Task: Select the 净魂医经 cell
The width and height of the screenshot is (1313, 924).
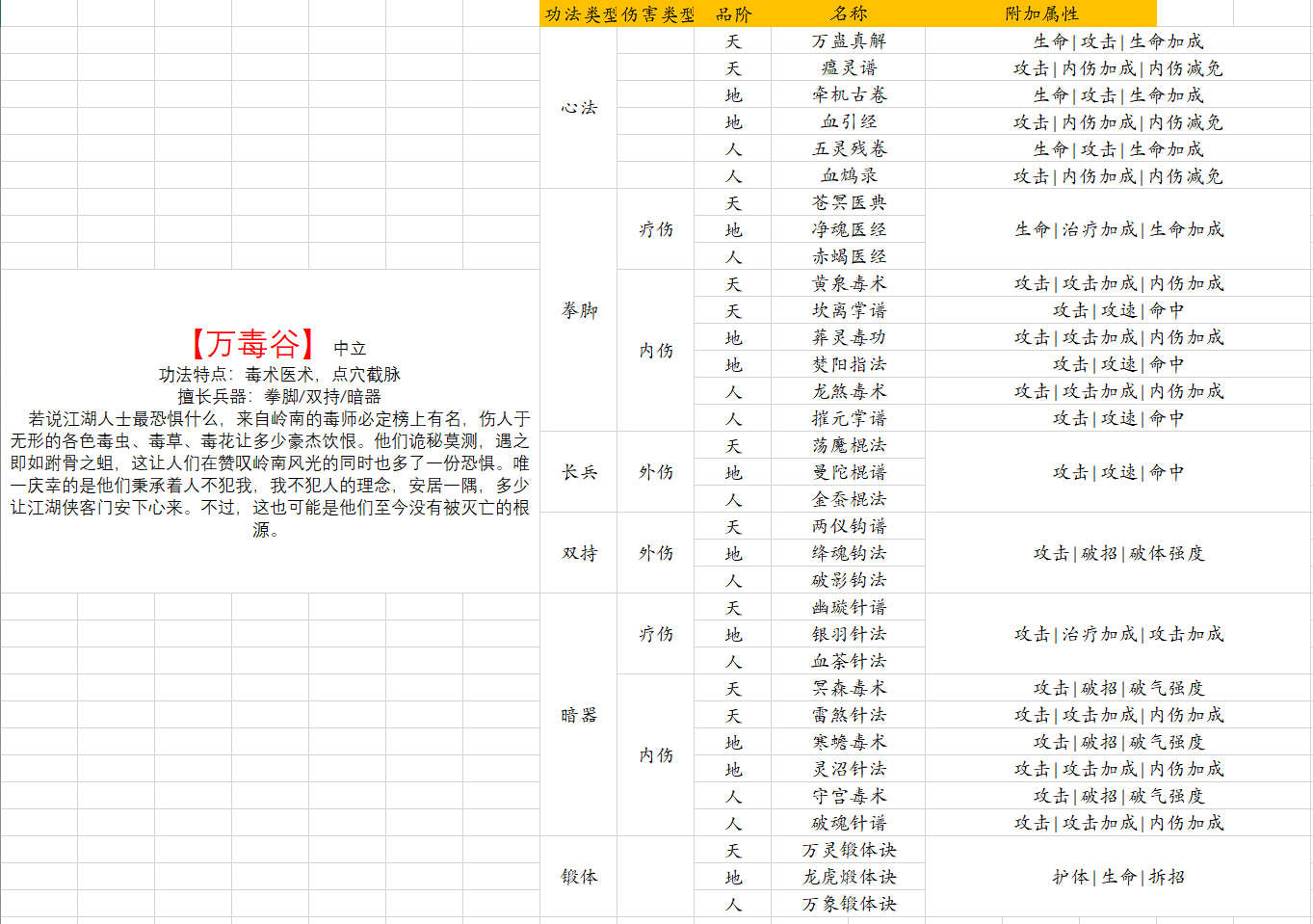Action: coord(849,229)
